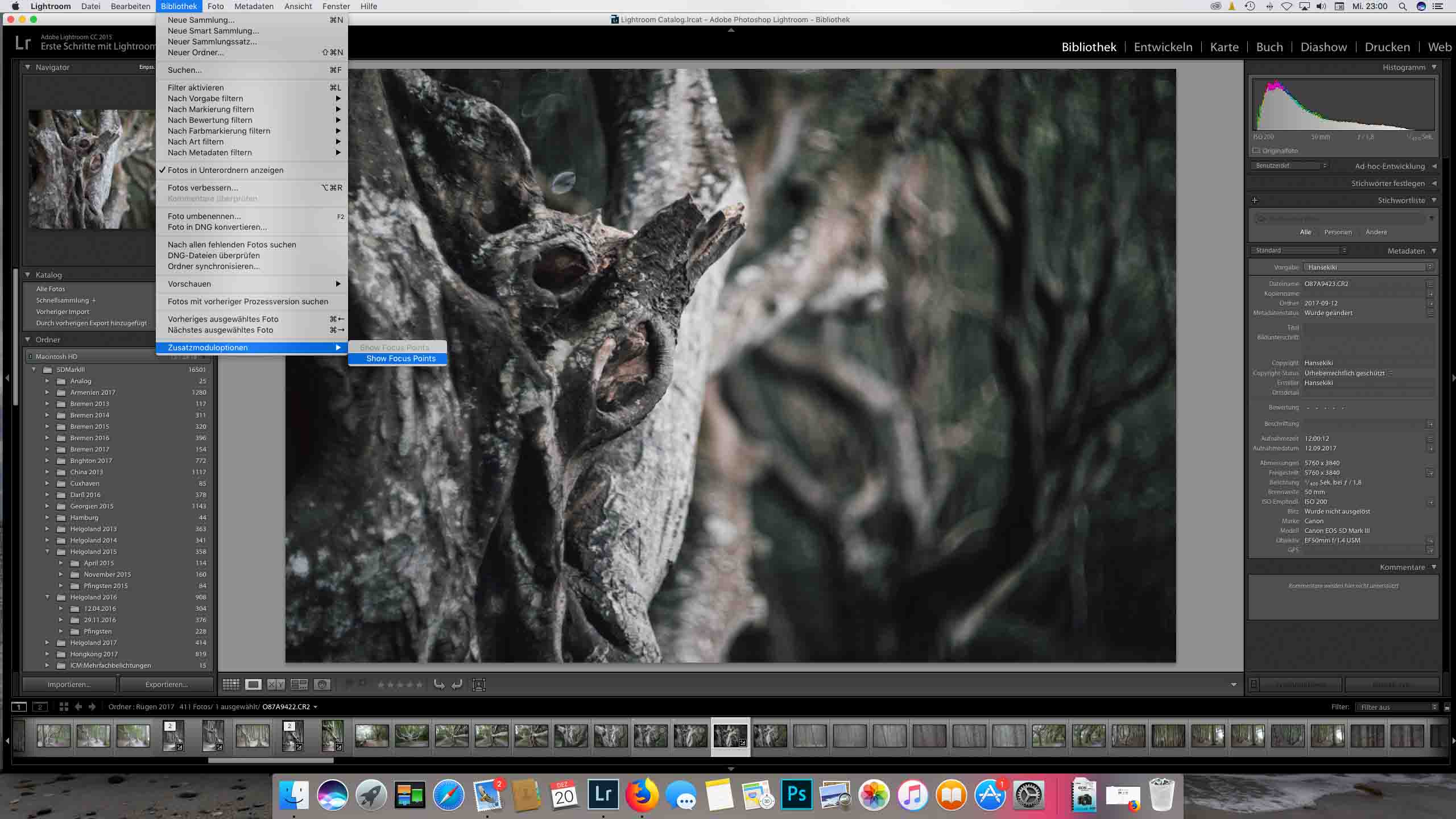Switch to Entwickeln module
The image size is (1456, 819).
[1163, 47]
